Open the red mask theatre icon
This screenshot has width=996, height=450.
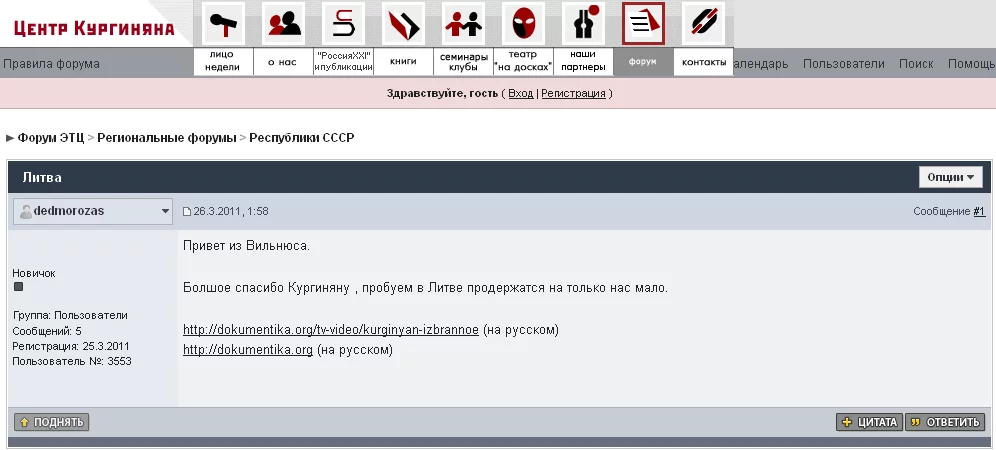pyautogui.click(x=523, y=24)
